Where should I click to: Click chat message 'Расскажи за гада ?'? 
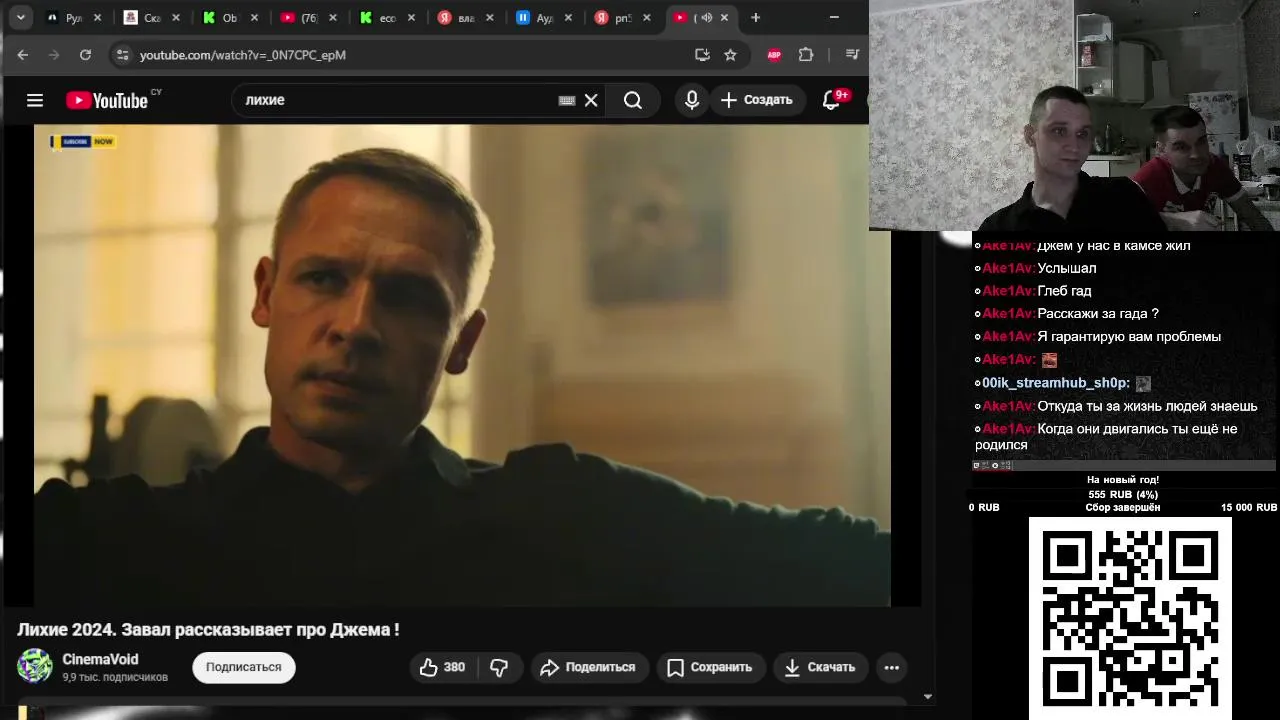click(1098, 314)
